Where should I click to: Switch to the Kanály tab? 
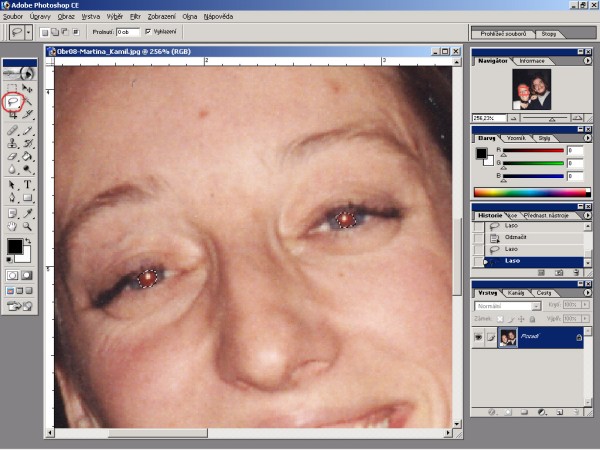(517, 292)
